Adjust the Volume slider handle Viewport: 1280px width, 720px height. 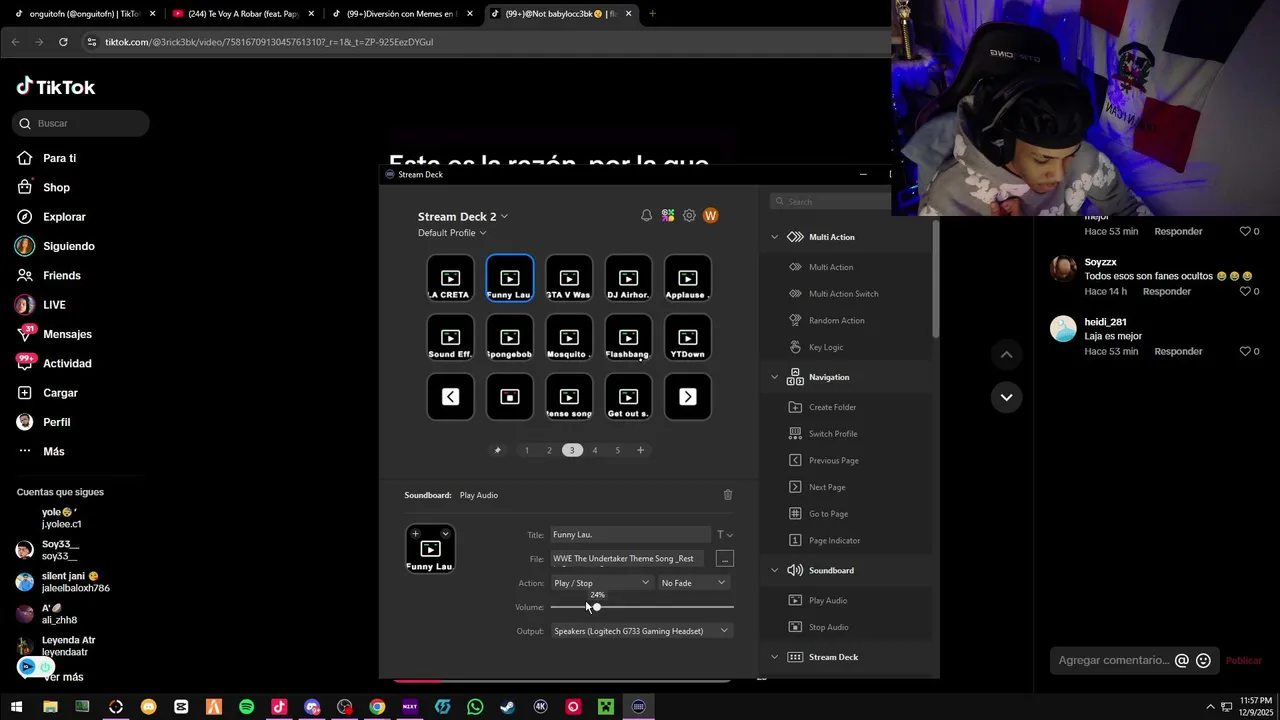coord(596,607)
